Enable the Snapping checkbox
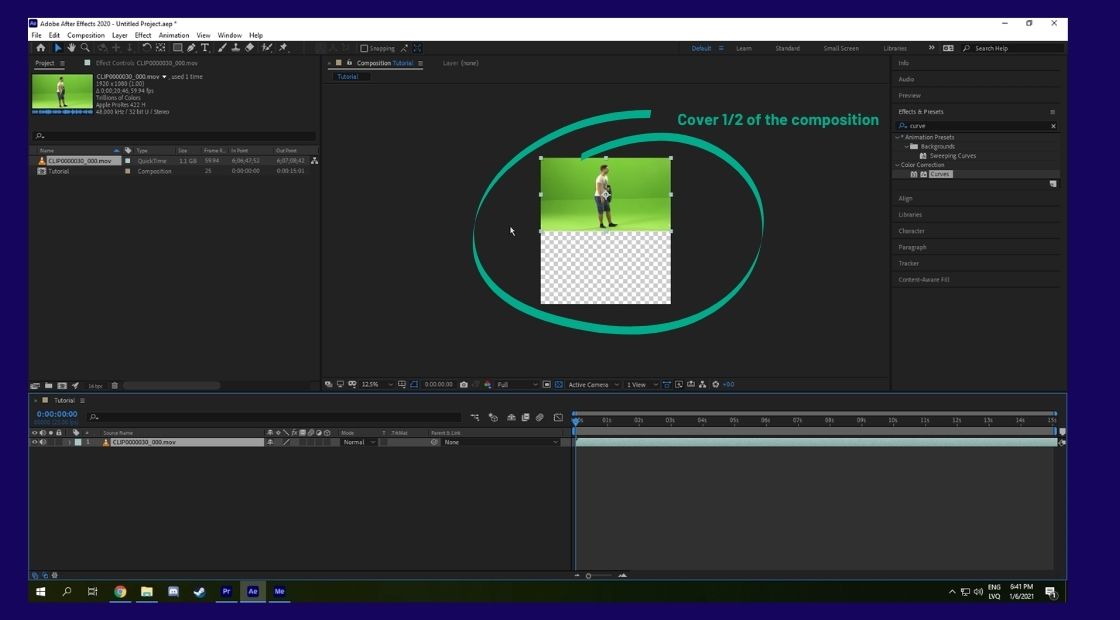This screenshot has width=1120, height=620. click(x=362, y=47)
